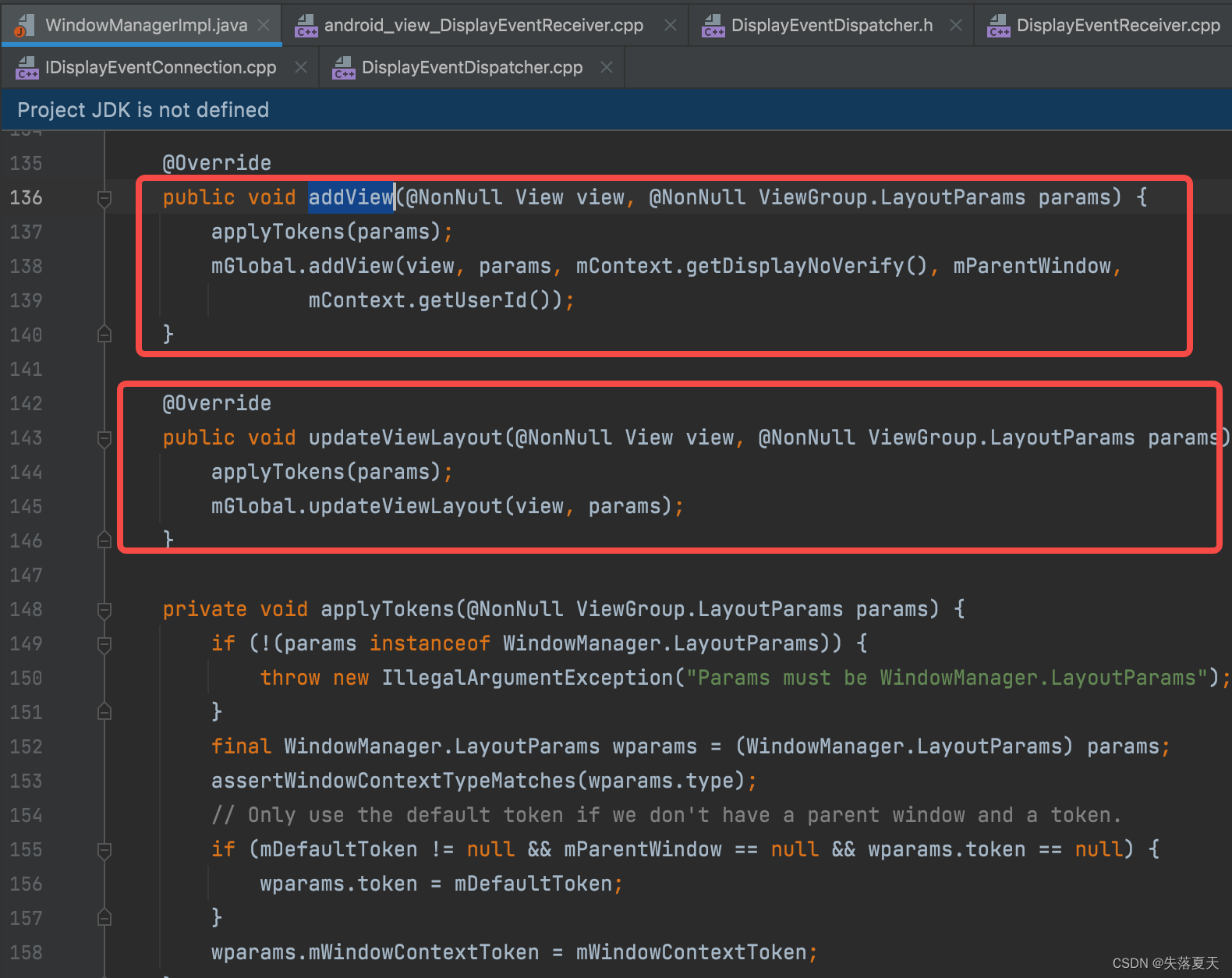Click the 'Project JDK is not defined' banner
This screenshot has width=1232, height=978.
tap(616, 110)
